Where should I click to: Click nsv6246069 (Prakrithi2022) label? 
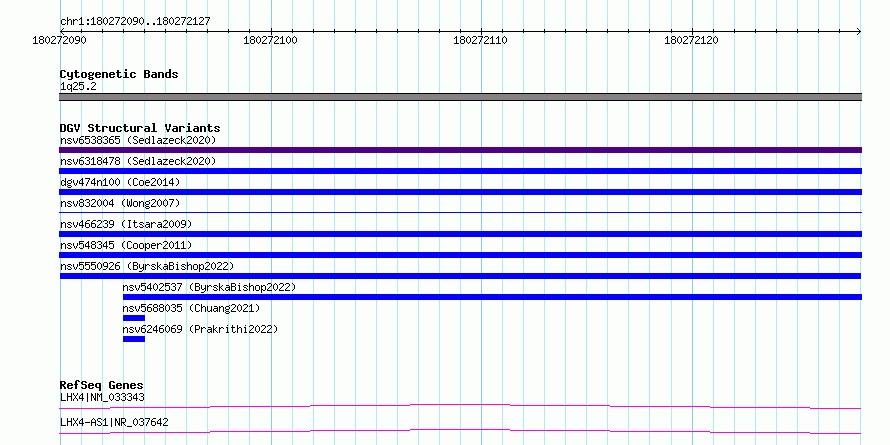[200, 329]
